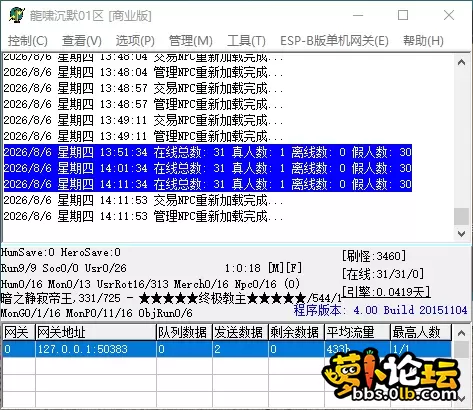Select log line 14:01:34 在线总数
This screenshot has height=410, width=473.
click(x=208, y=168)
